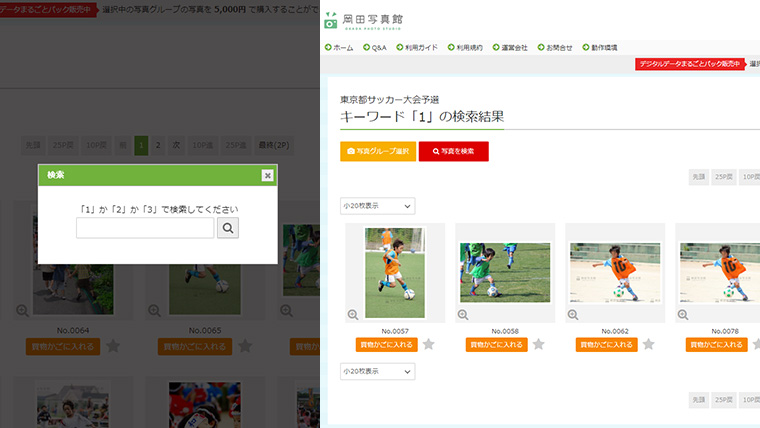Favorite photo No.0057 with the star

[428, 344]
